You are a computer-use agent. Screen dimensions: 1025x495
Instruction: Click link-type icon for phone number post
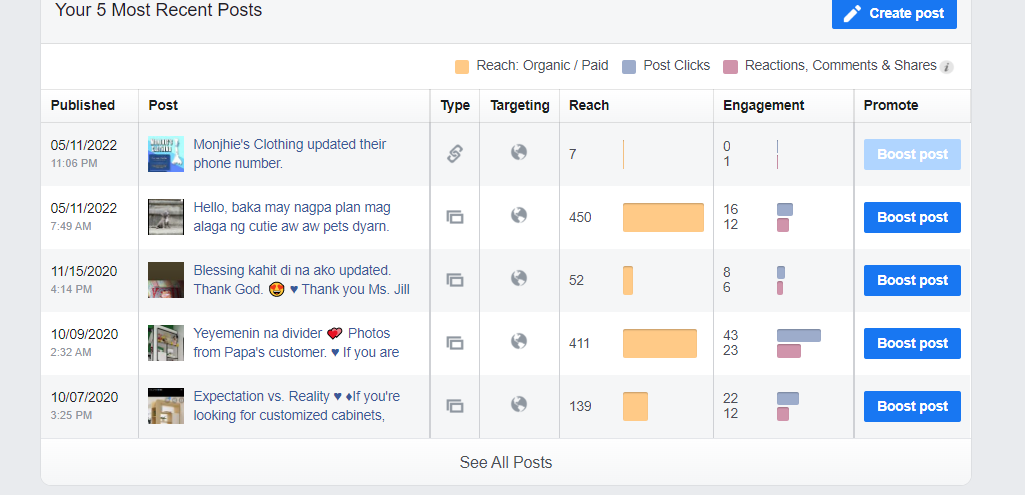(454, 154)
